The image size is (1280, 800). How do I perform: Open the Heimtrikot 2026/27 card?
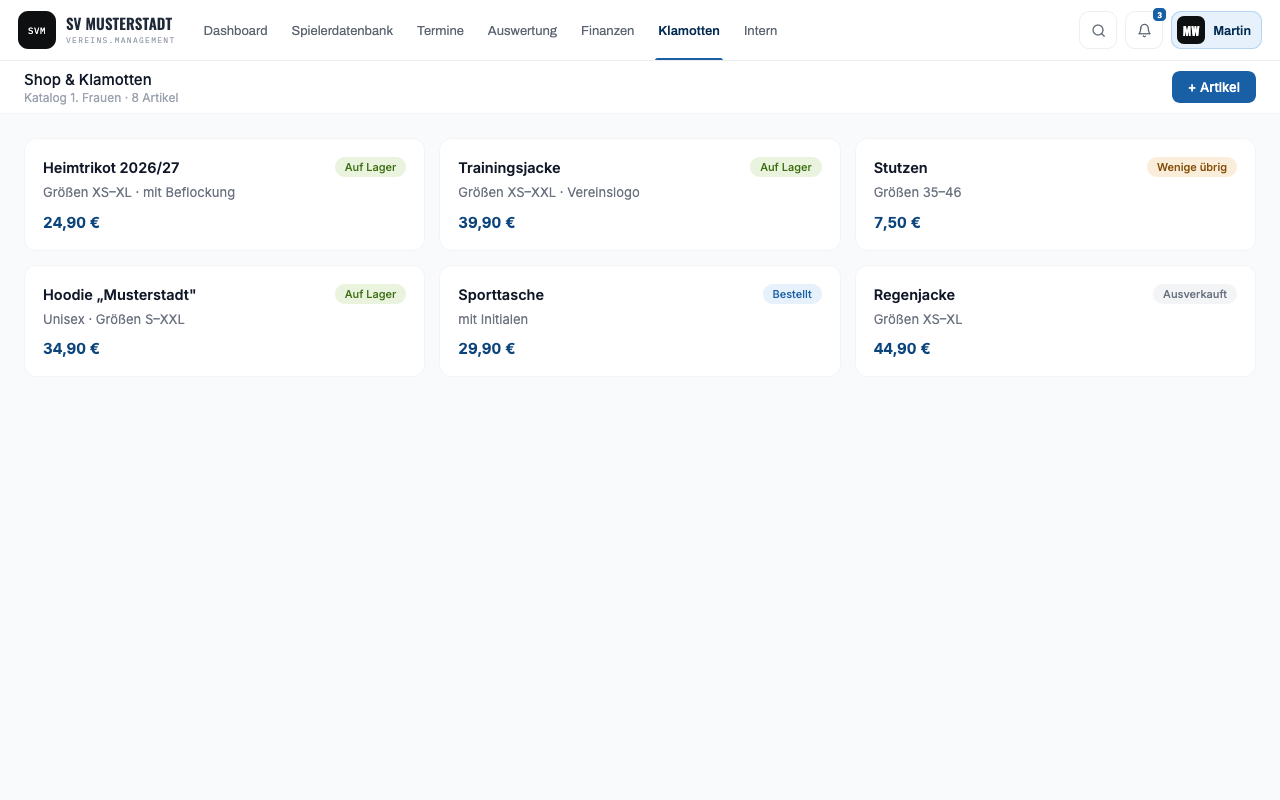click(224, 194)
